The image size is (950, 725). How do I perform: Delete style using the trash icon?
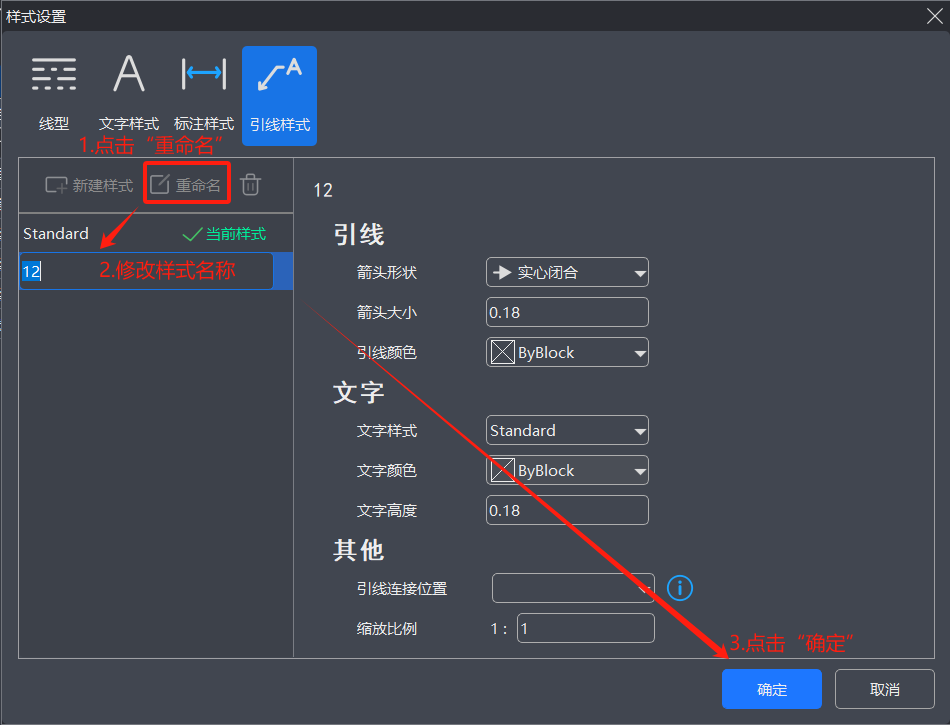[251, 185]
